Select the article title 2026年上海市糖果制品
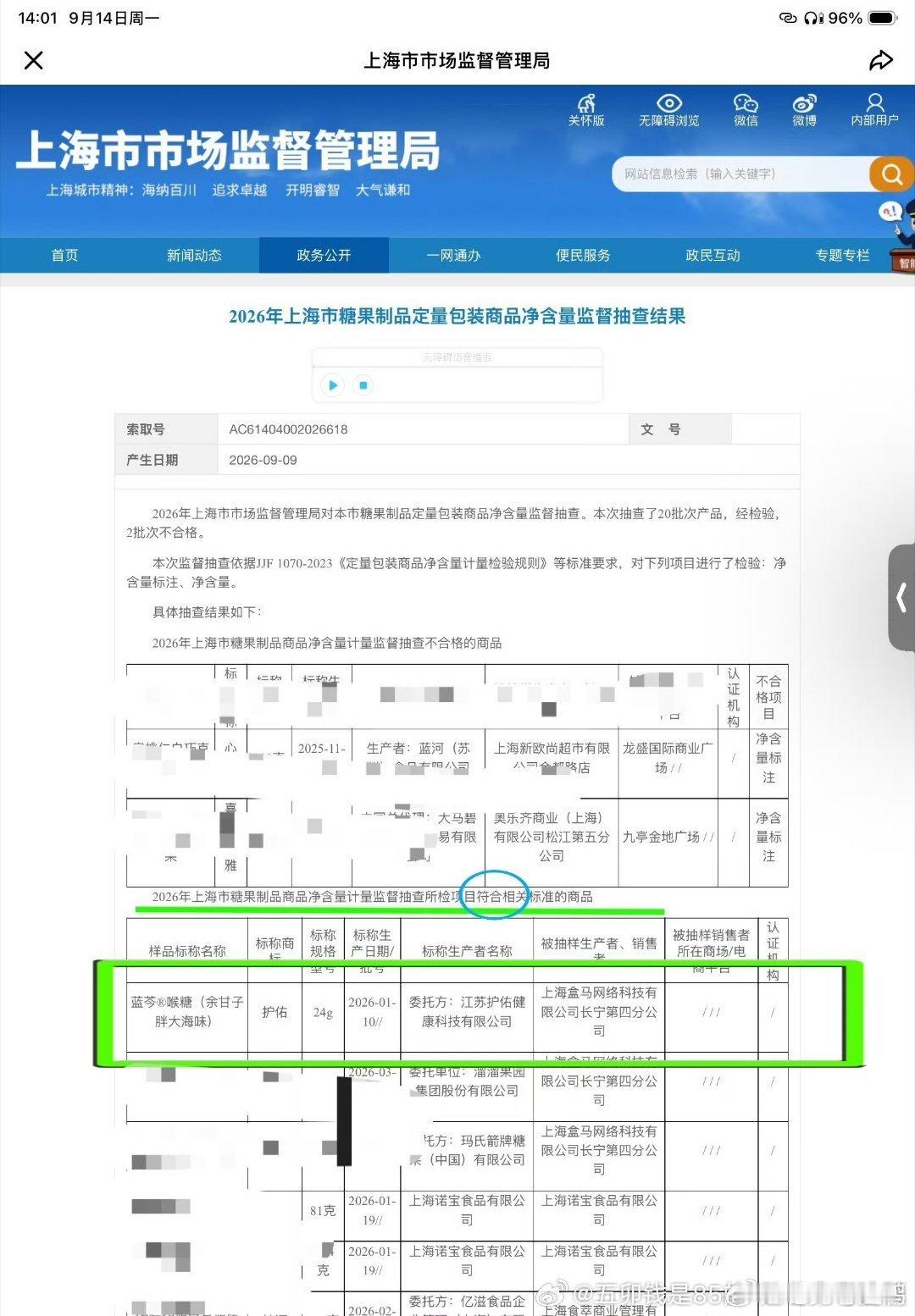This screenshot has width=915, height=1316. [x=457, y=317]
